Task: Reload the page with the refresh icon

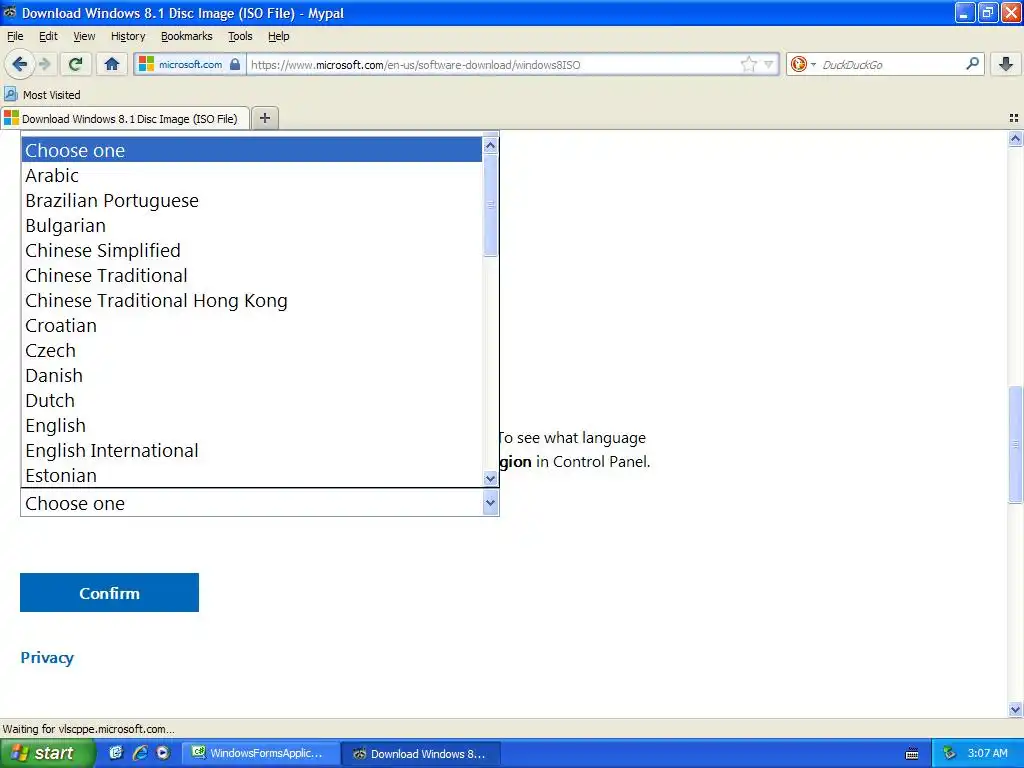Action: point(76,64)
